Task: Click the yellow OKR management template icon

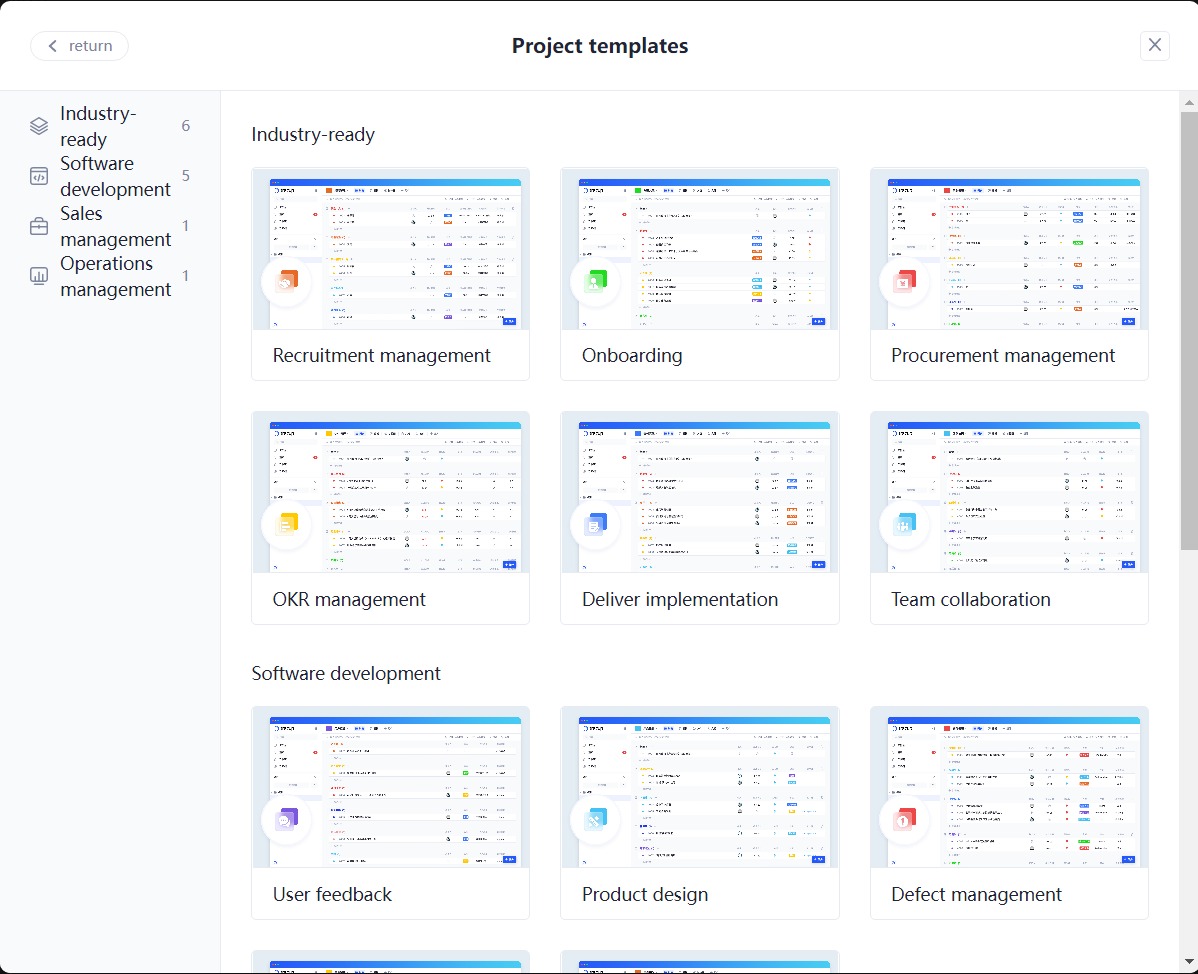Action: click(287, 525)
